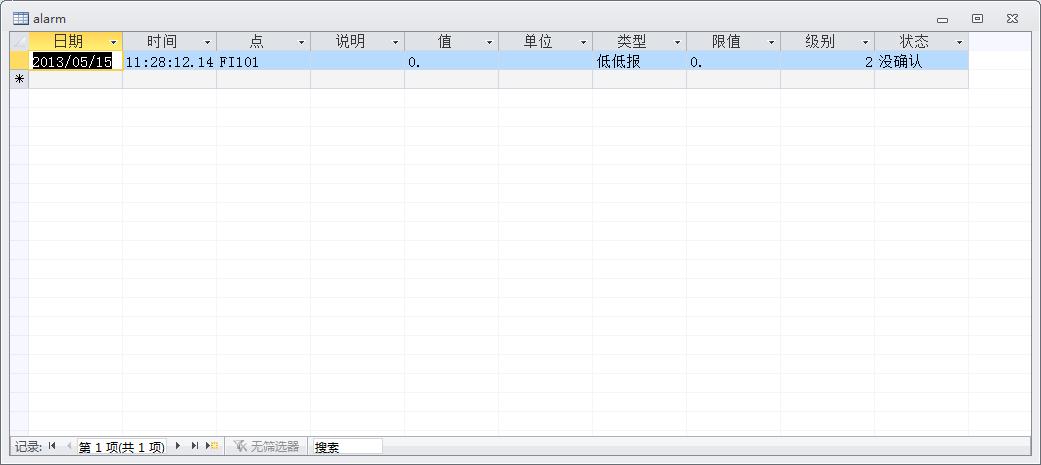Viewport: 1041px width, 465px height.
Task: Click the alarm table icon in title bar
Action: click(x=20, y=18)
